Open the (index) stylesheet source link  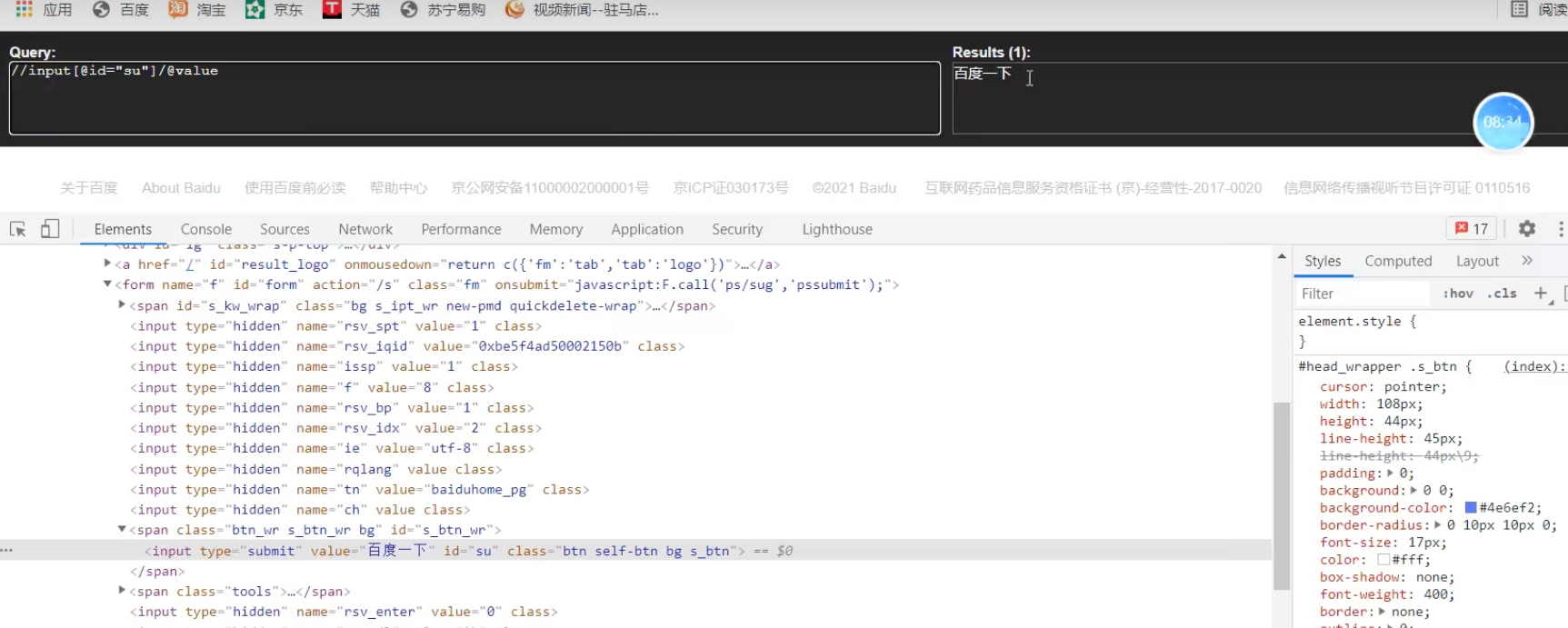(1534, 366)
